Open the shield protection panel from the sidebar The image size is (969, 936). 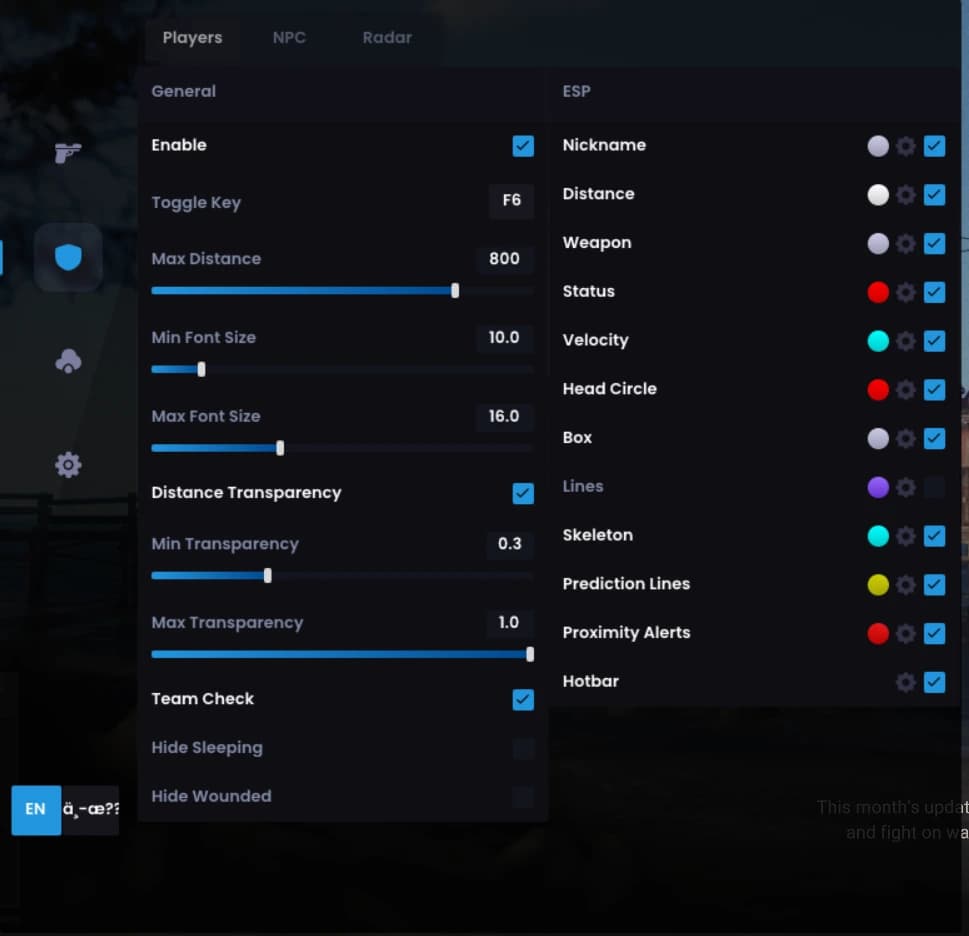[67, 257]
